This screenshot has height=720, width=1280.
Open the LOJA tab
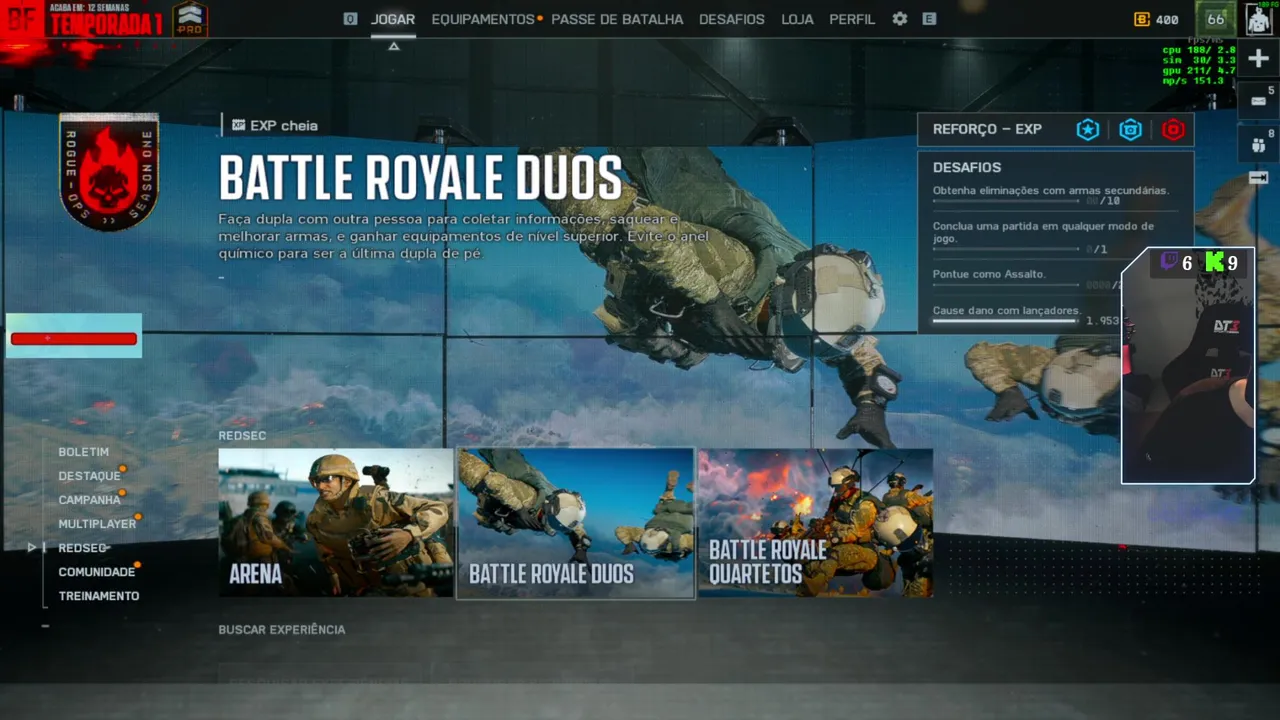coord(797,19)
